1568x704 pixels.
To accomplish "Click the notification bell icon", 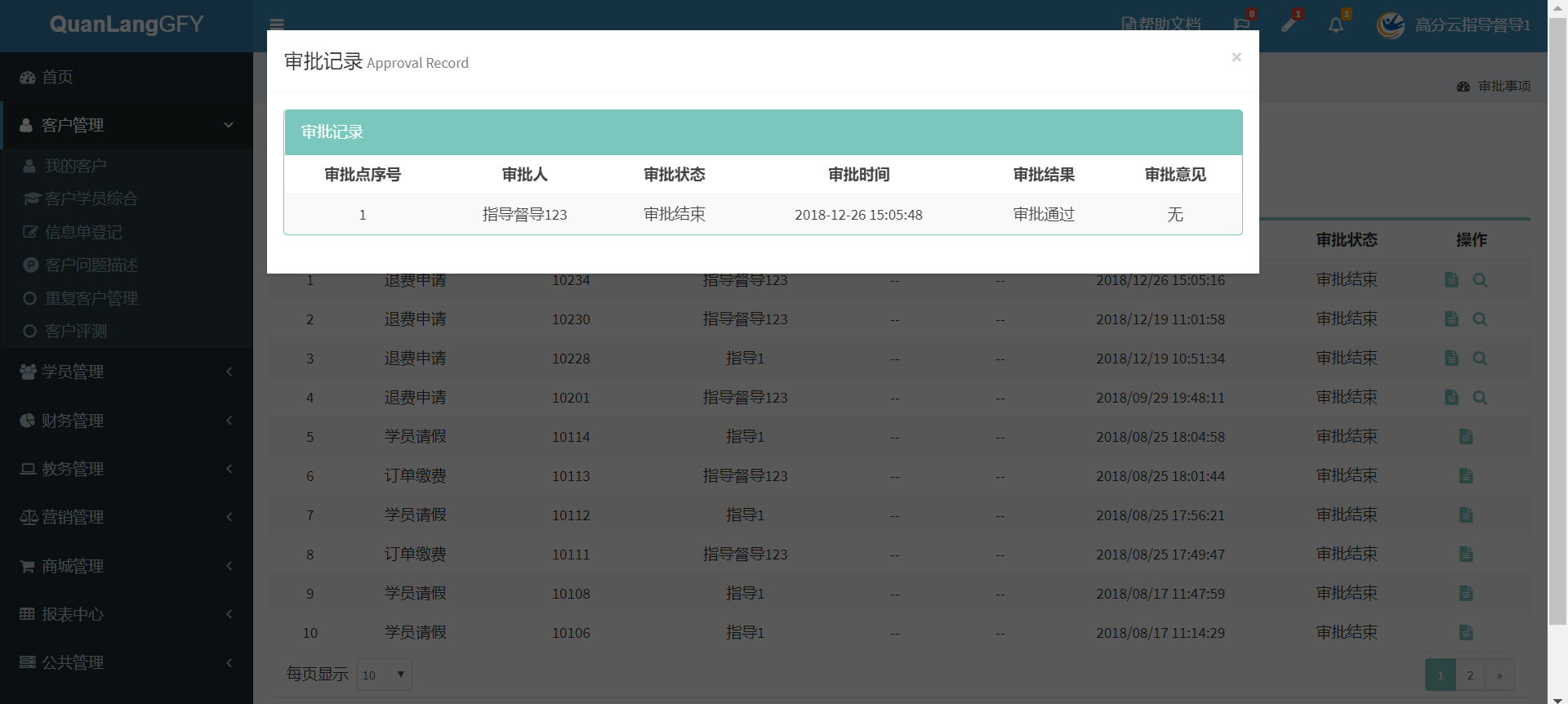I will point(1336,25).
